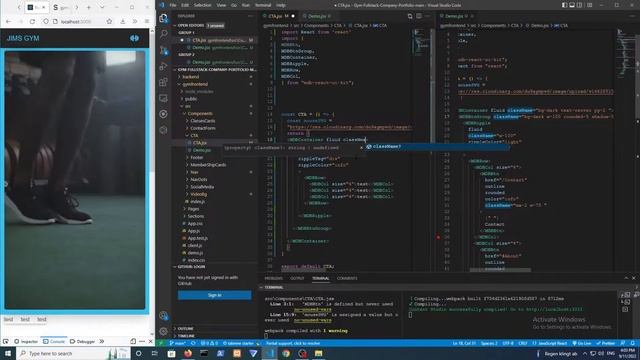
Task: Open client.js in the file tree
Action: click(195, 246)
